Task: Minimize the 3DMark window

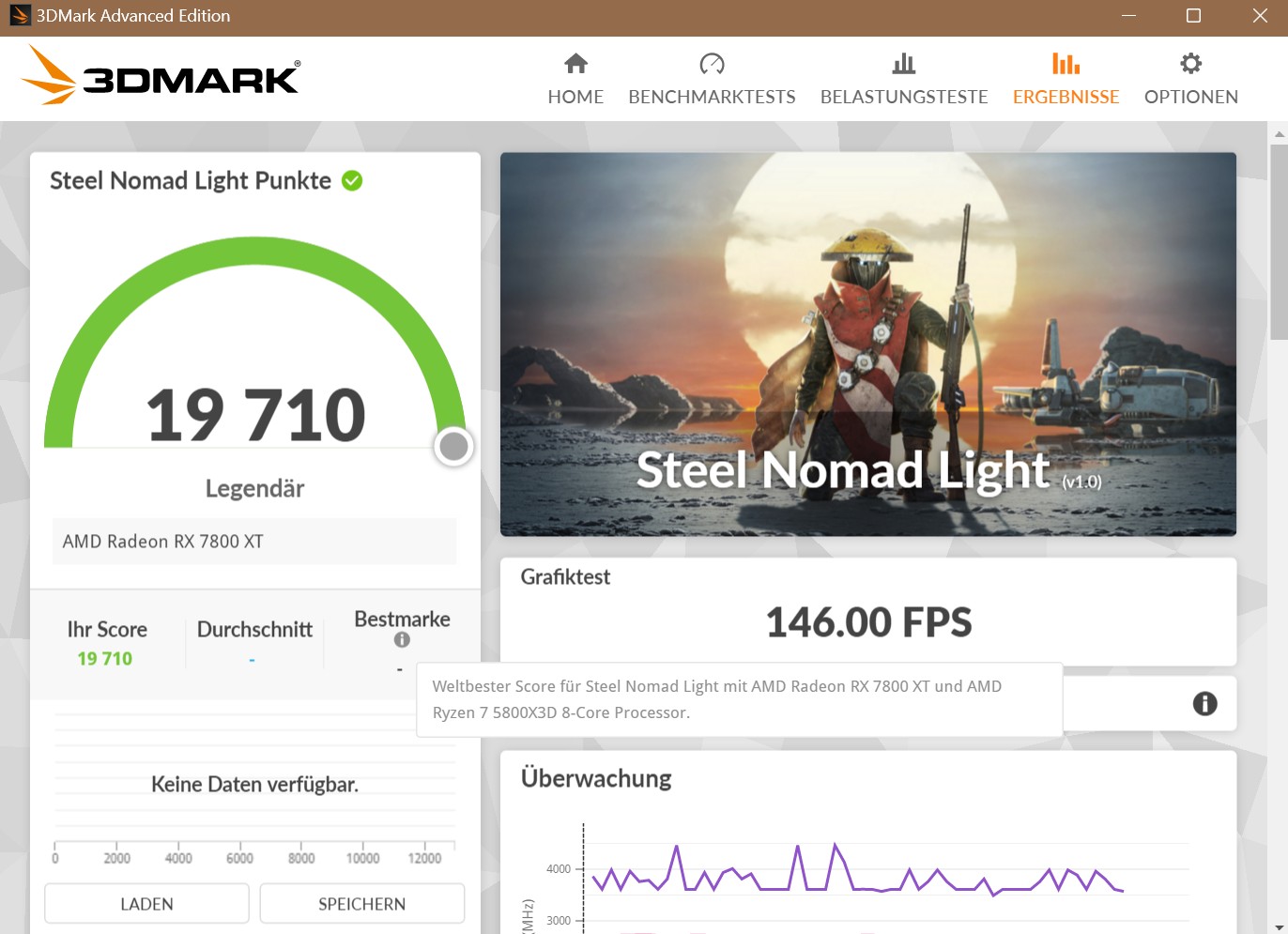Action: click(1128, 16)
